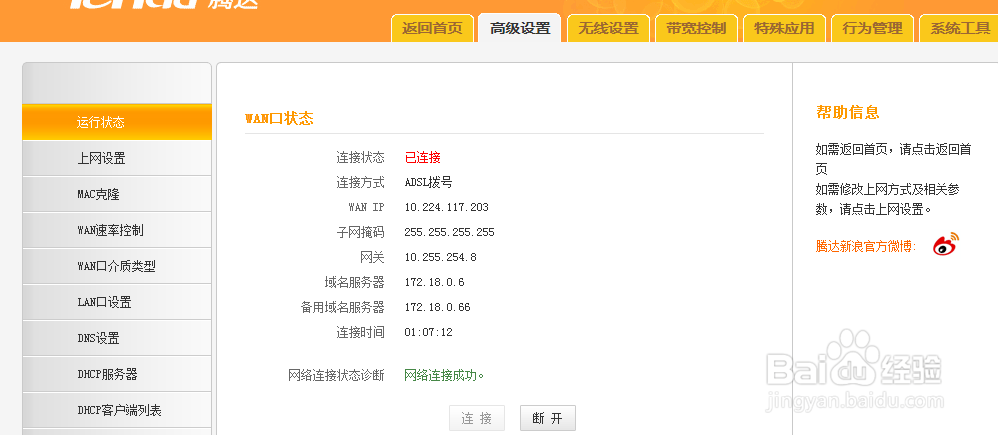Click the greyed 连接 button

tap(477, 418)
